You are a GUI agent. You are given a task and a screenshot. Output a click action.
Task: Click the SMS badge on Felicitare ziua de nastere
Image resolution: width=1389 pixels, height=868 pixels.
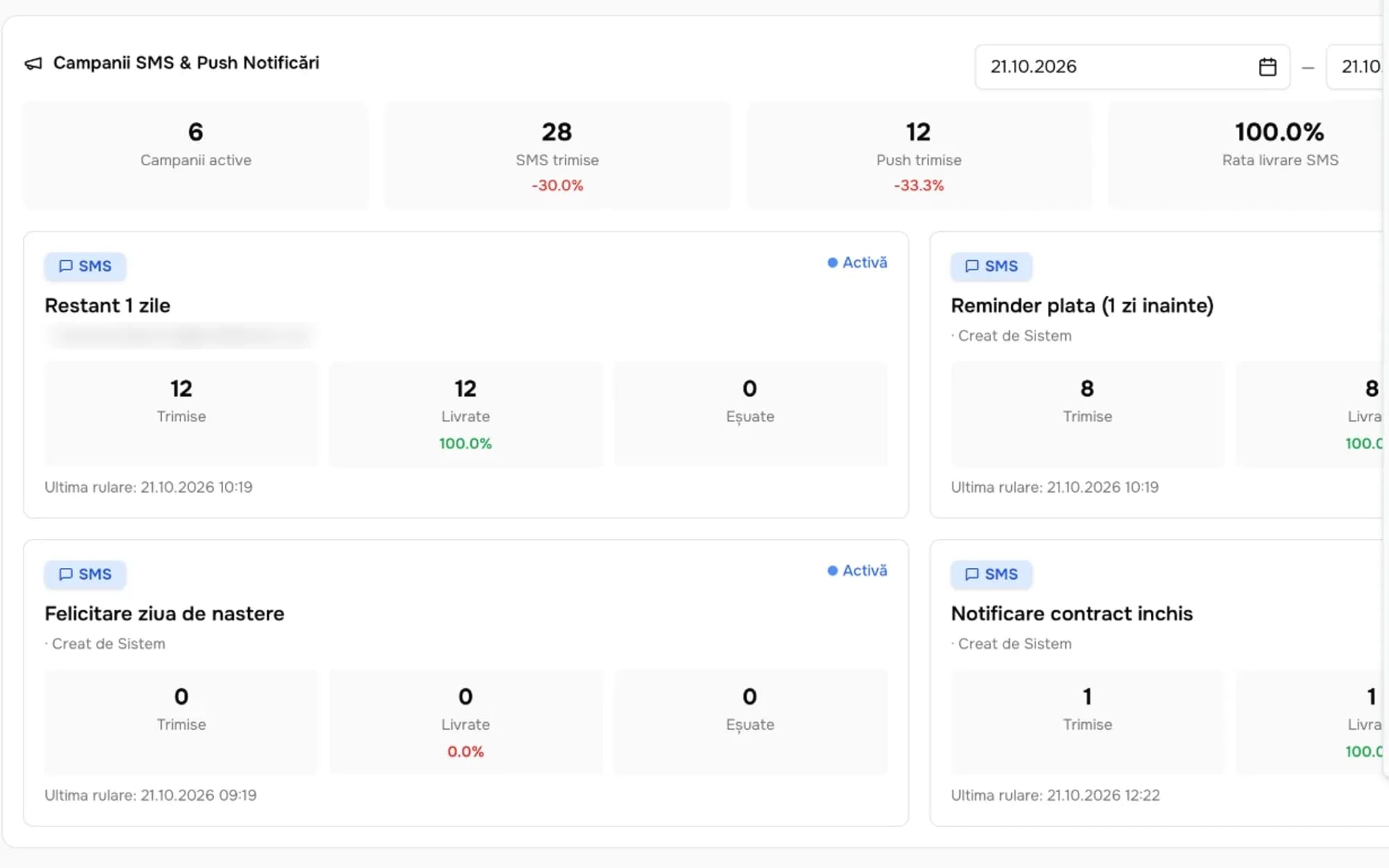[85, 574]
